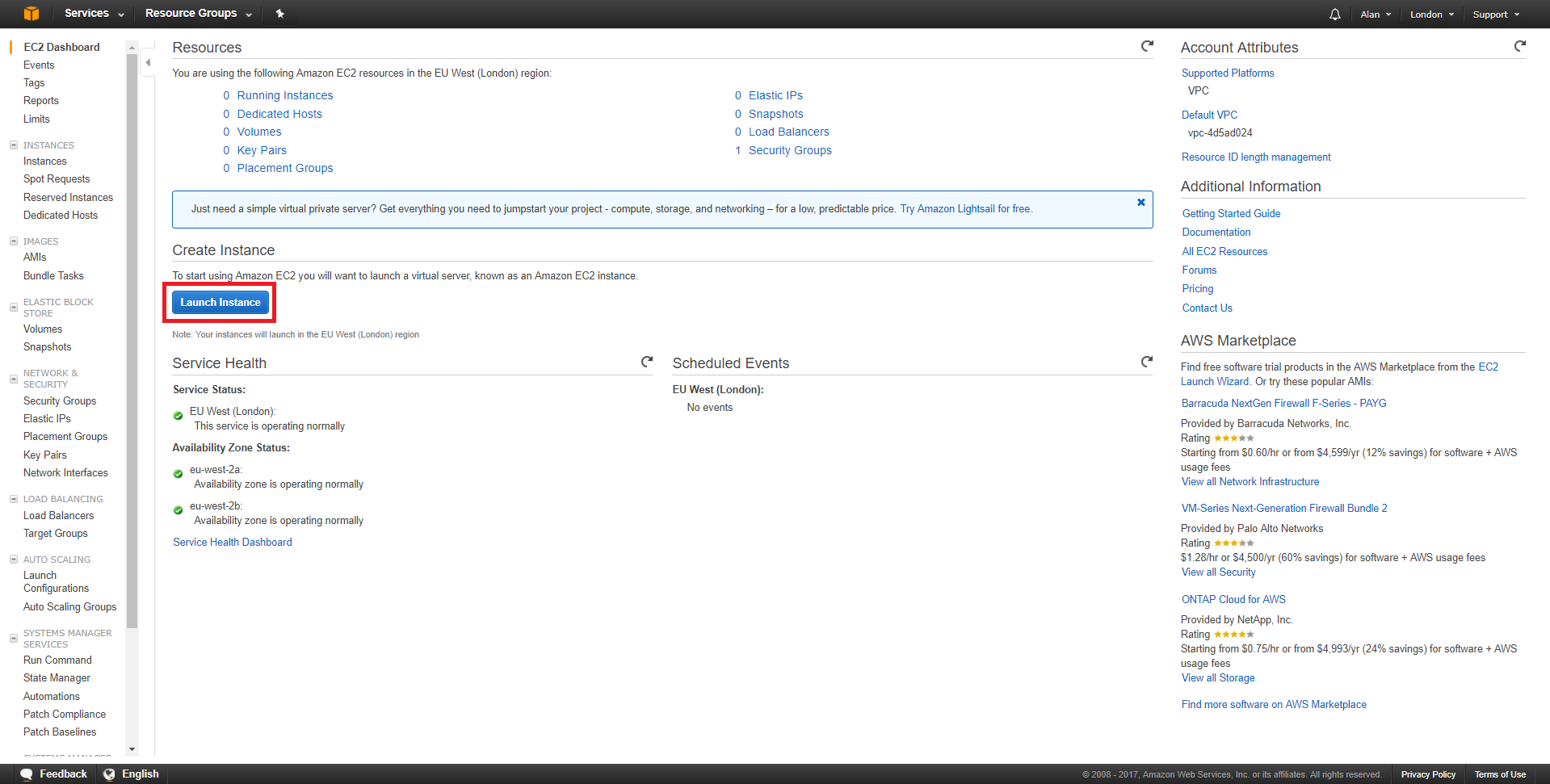Collapse the INSTANCES sidebar section
Image resolution: width=1550 pixels, height=784 pixels.
pos(13,145)
